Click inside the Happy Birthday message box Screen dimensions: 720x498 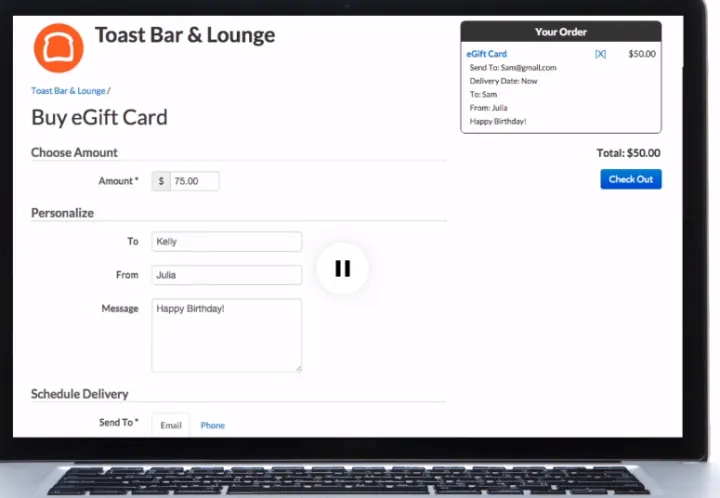coord(226,335)
